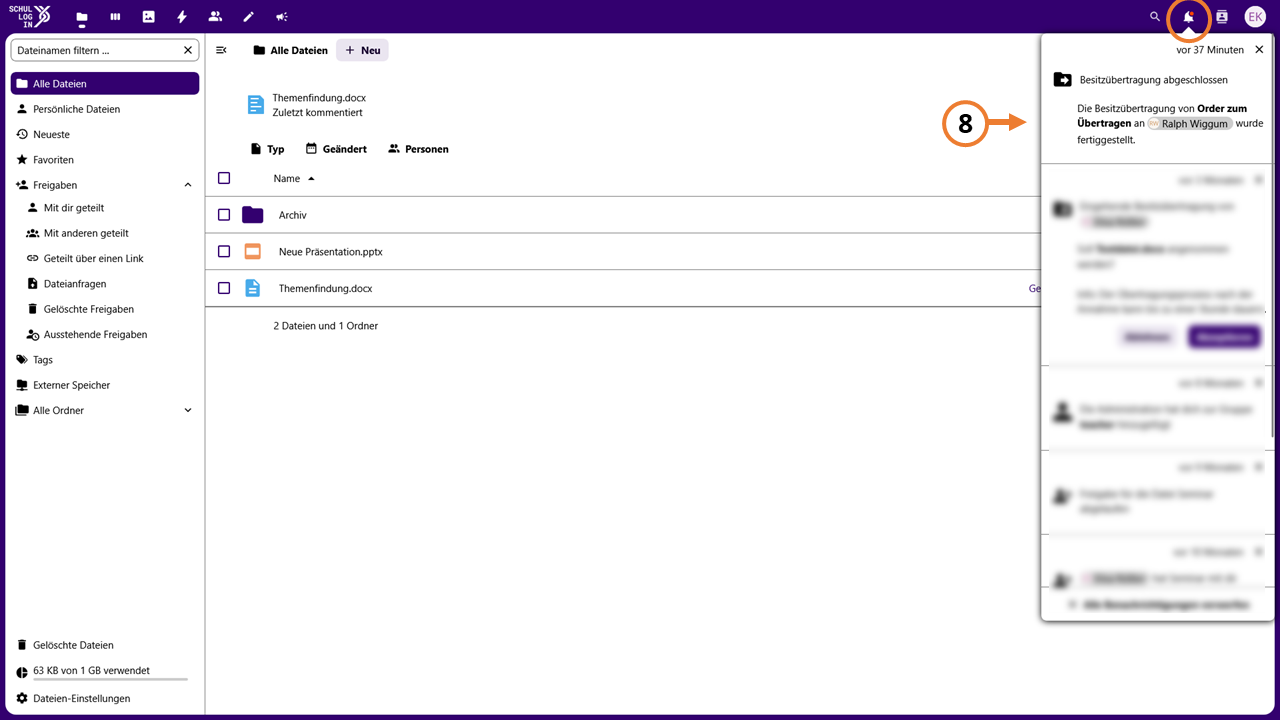Open the Deck app icon in top bar
Image resolution: width=1280 pixels, height=720 pixels.
(x=115, y=17)
